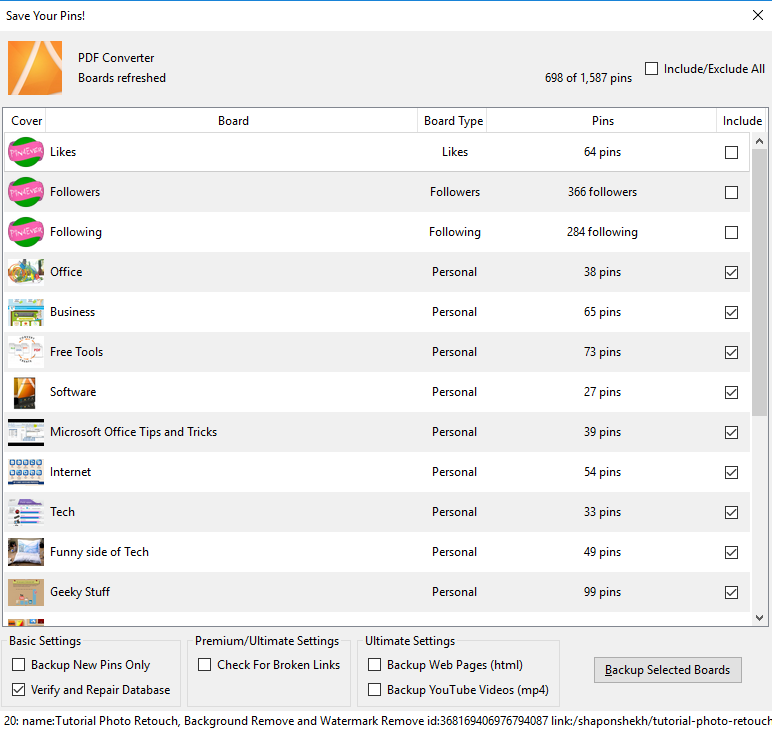
Task: Click the Internet board cover thumbnail
Action: click(26, 472)
